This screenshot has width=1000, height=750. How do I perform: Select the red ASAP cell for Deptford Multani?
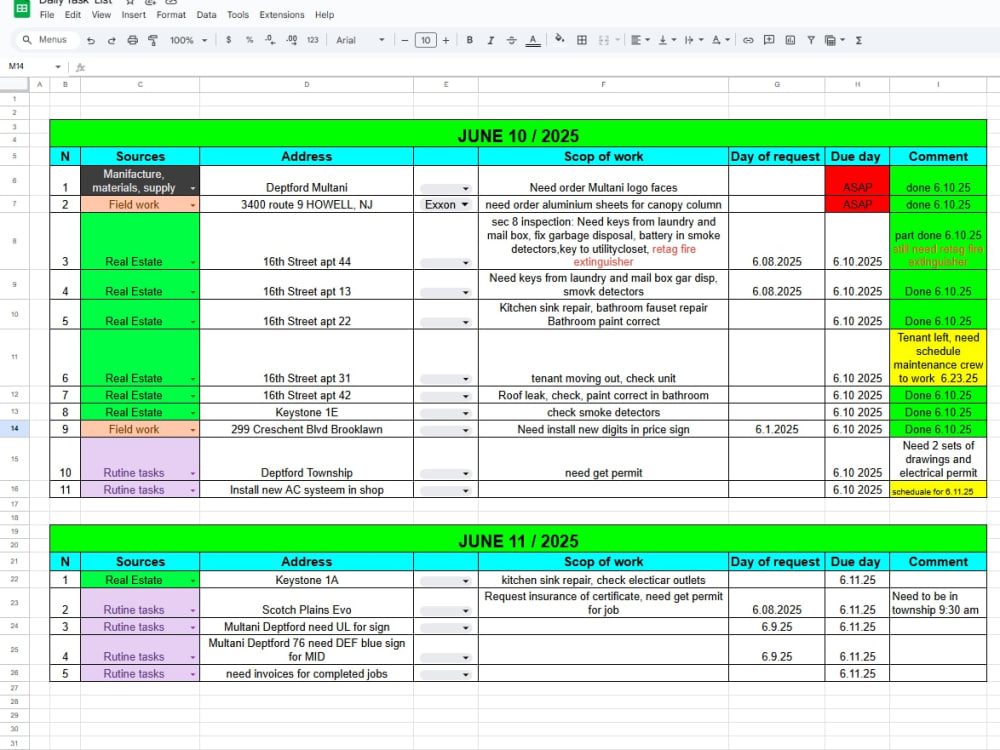tap(857, 180)
